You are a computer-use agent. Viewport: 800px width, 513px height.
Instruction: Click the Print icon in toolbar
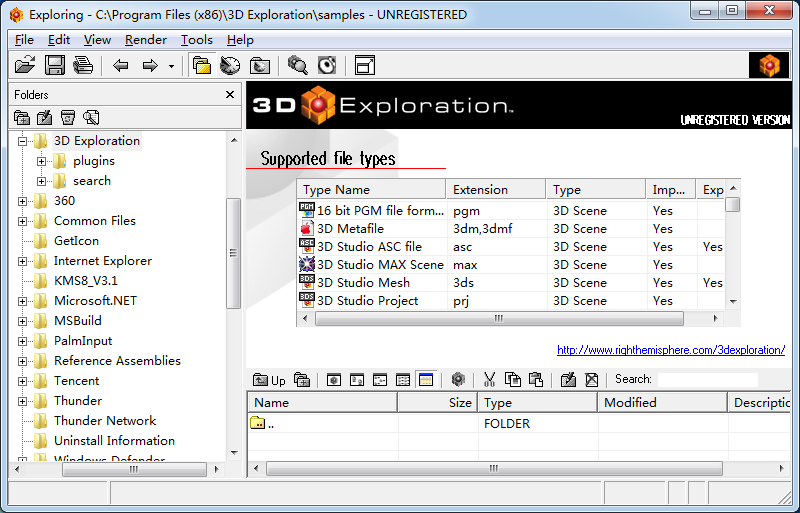[82, 66]
